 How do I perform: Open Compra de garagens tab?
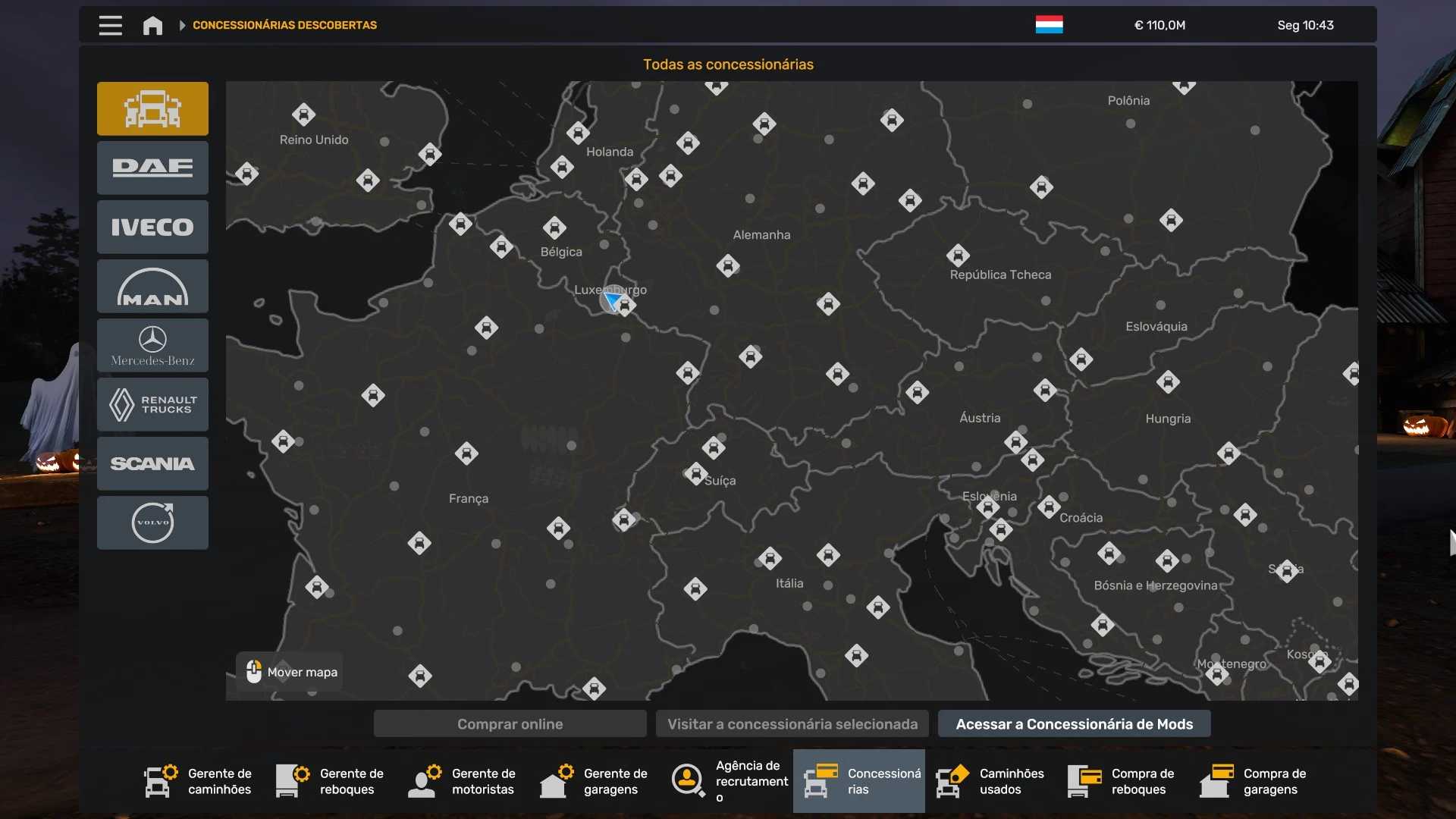[1254, 781]
